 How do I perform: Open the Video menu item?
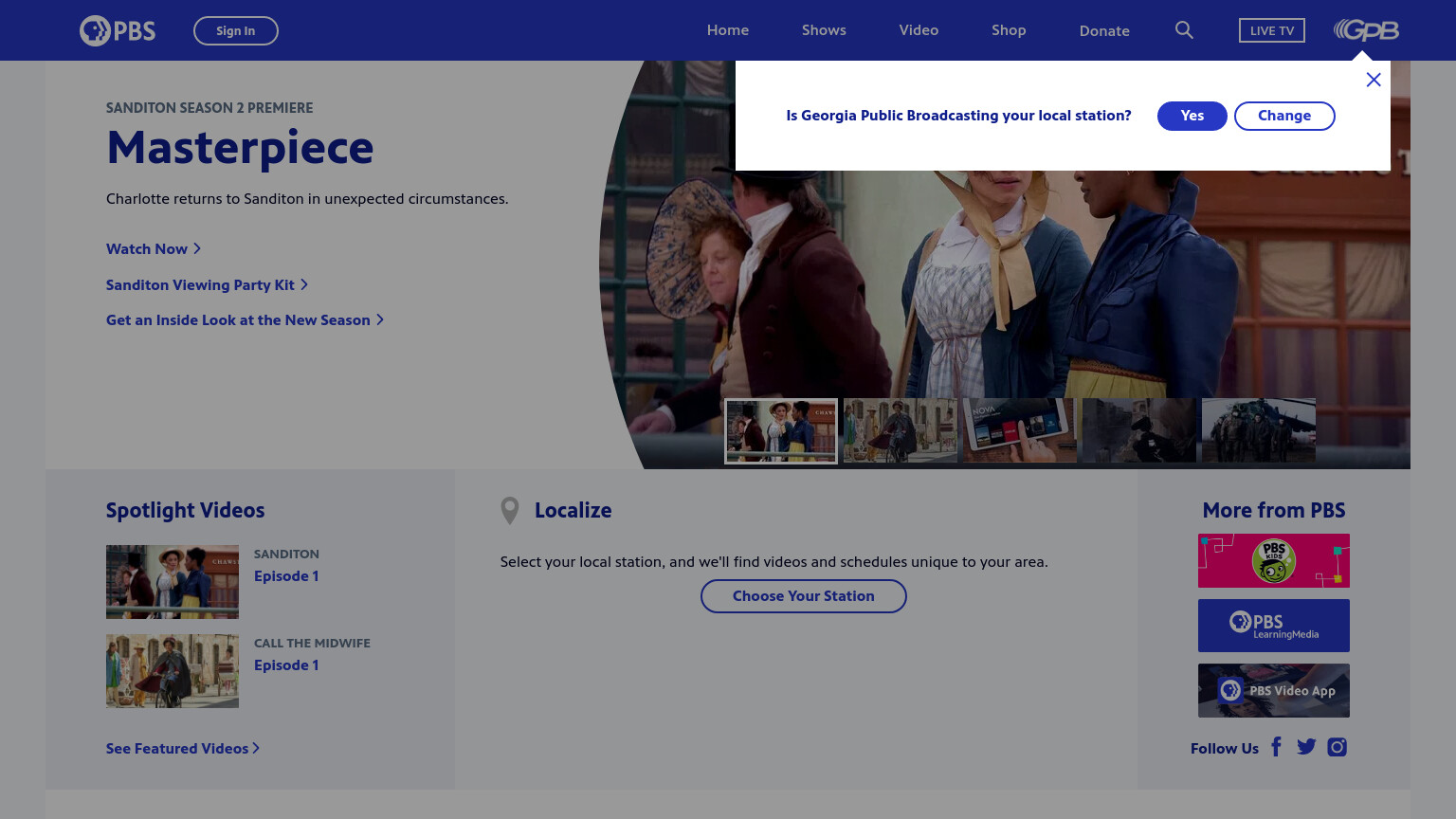point(919,30)
